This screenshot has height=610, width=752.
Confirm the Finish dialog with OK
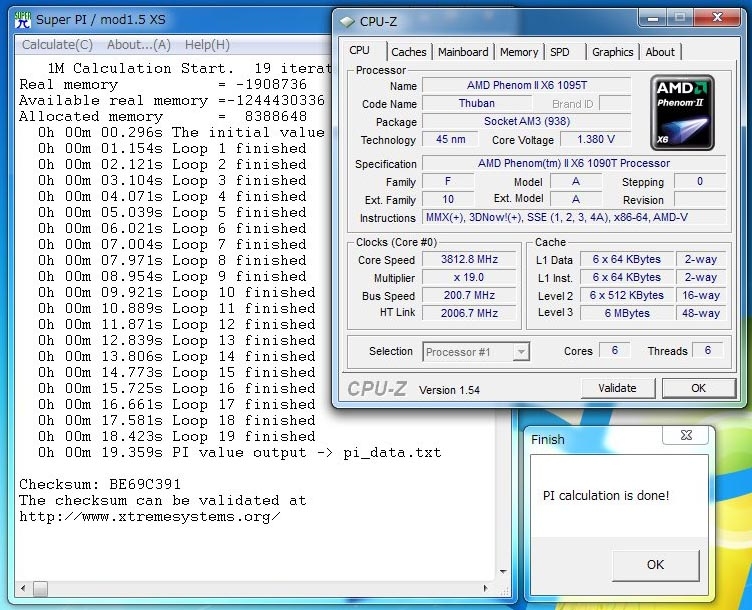pos(655,564)
